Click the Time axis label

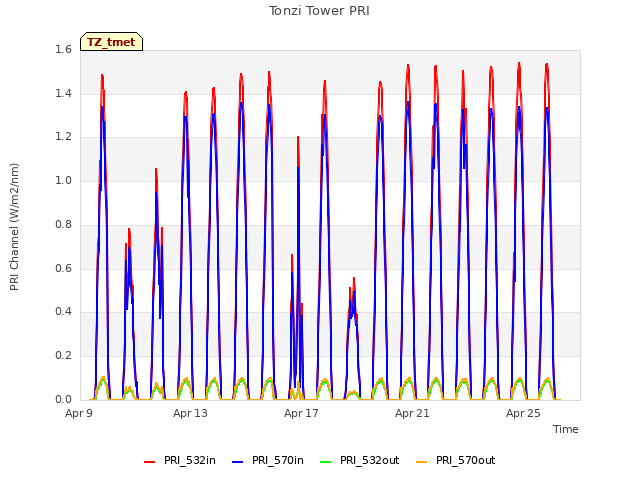tap(566, 429)
